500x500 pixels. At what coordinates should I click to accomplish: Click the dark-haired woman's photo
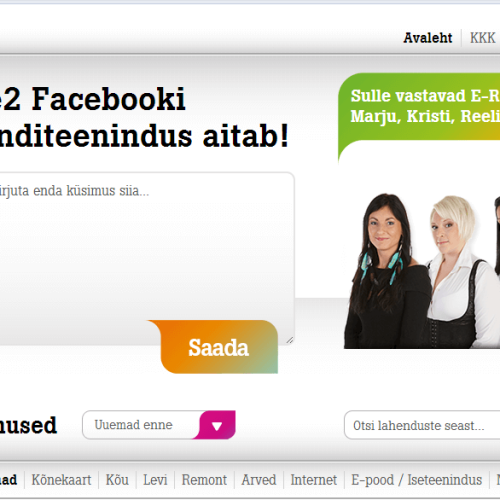(387, 271)
